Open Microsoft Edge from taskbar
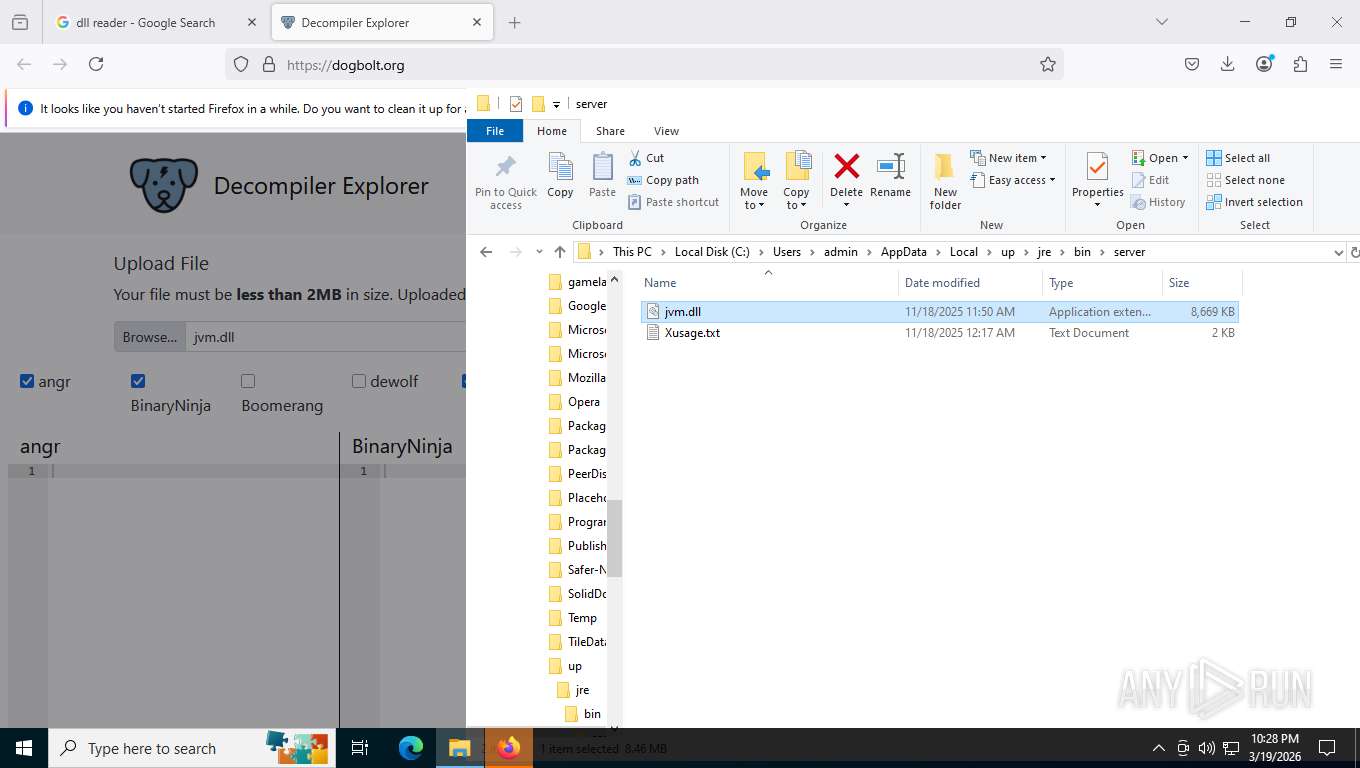 [x=411, y=748]
